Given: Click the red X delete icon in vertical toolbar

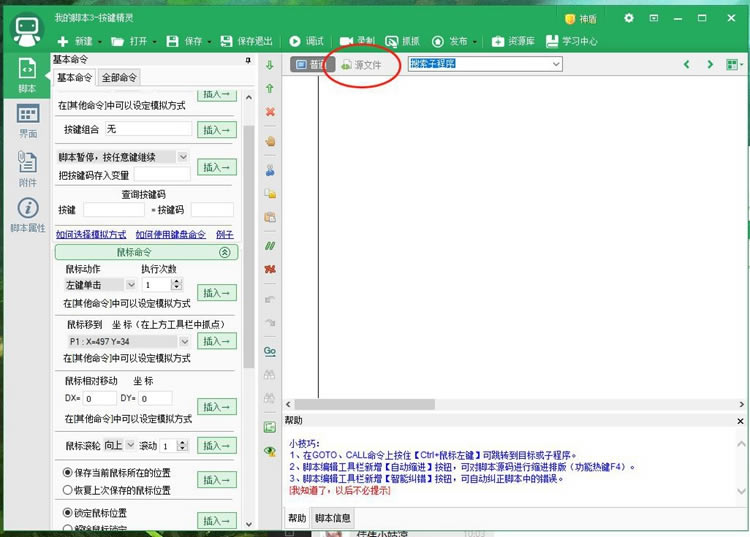Looking at the screenshot, I should pos(270,112).
